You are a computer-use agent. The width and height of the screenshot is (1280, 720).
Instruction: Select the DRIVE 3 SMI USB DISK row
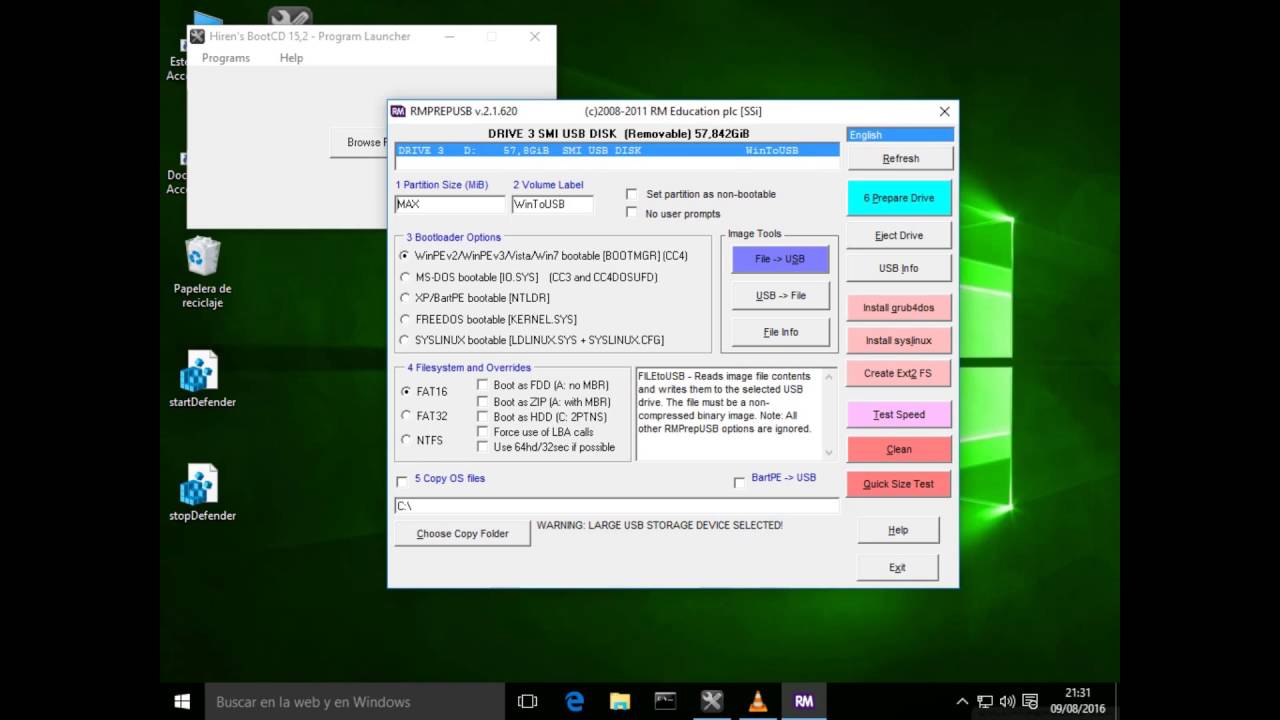click(617, 151)
